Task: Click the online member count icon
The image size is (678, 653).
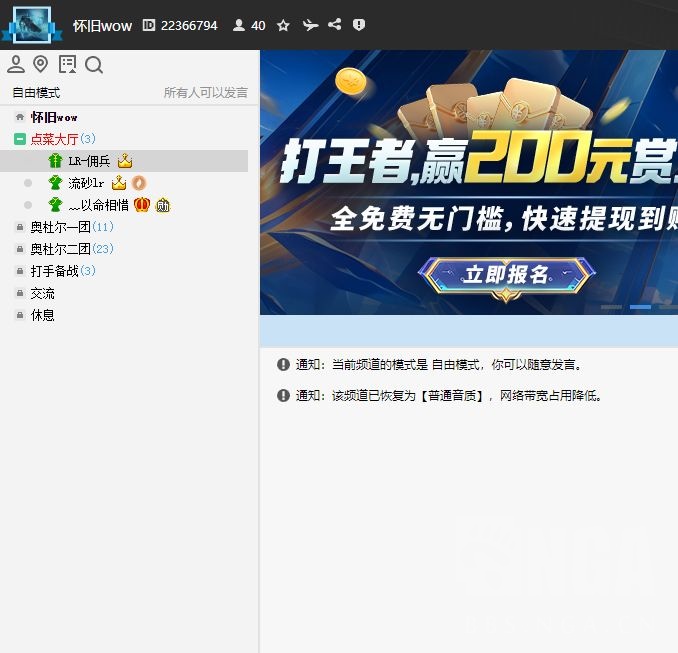Action: tap(238, 25)
